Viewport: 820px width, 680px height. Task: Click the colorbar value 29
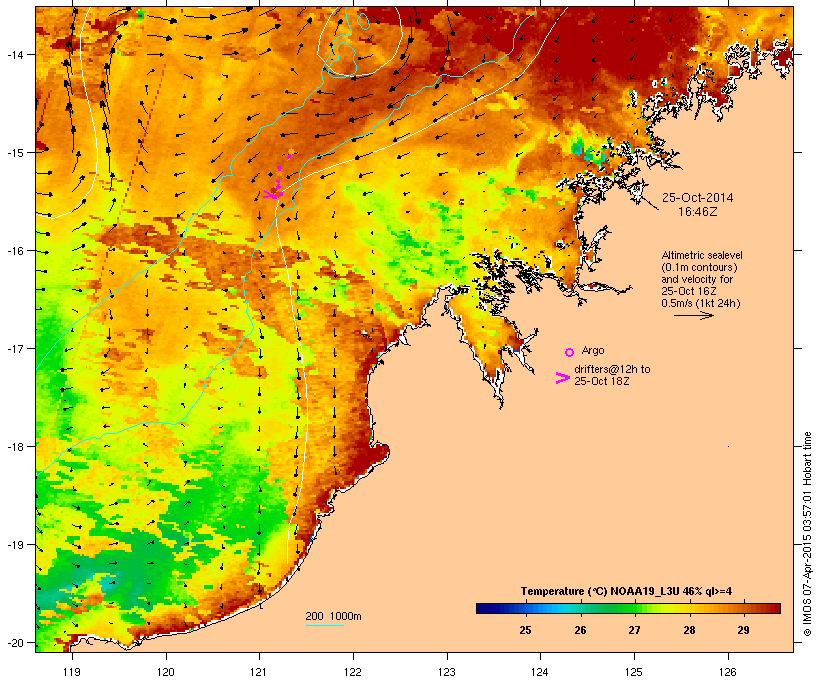(743, 630)
